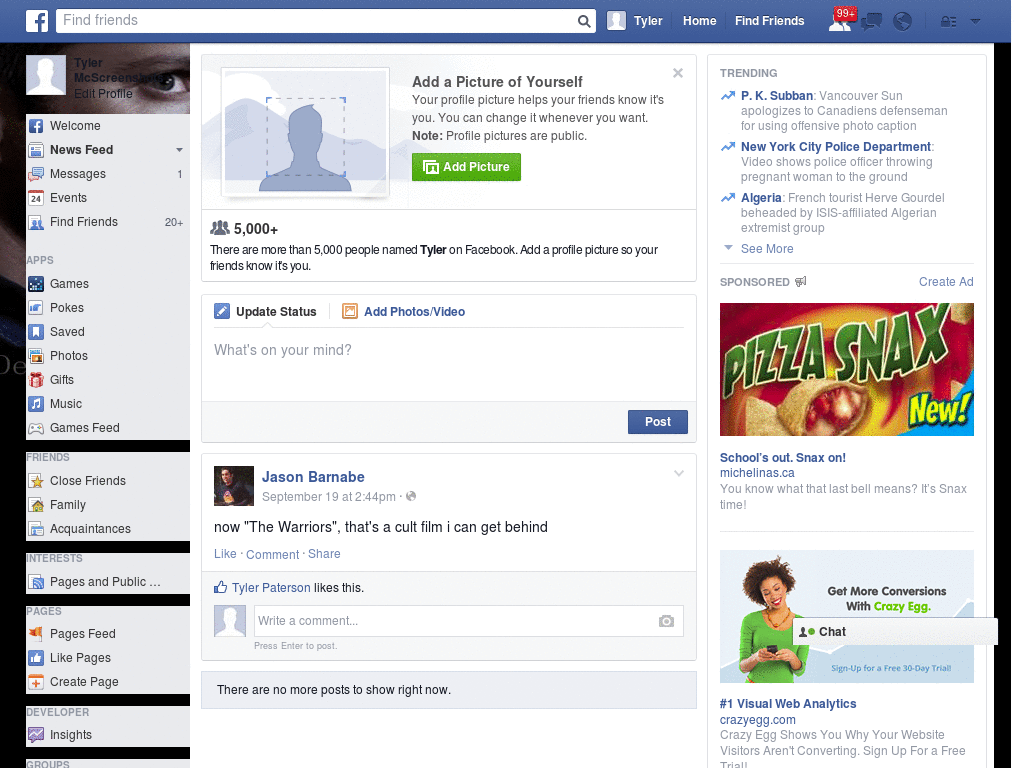Click the Events calendar icon
The image size is (1024, 768).
36,198
